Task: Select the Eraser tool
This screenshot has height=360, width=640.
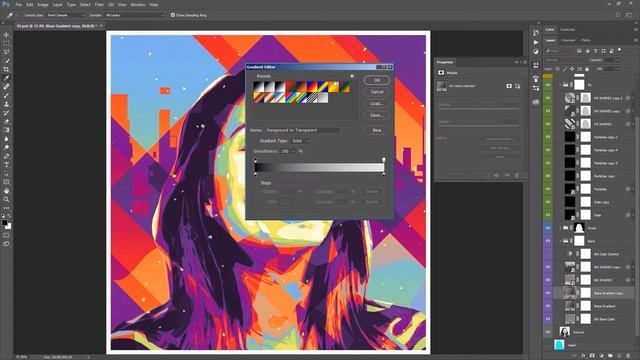Action: 6,122
